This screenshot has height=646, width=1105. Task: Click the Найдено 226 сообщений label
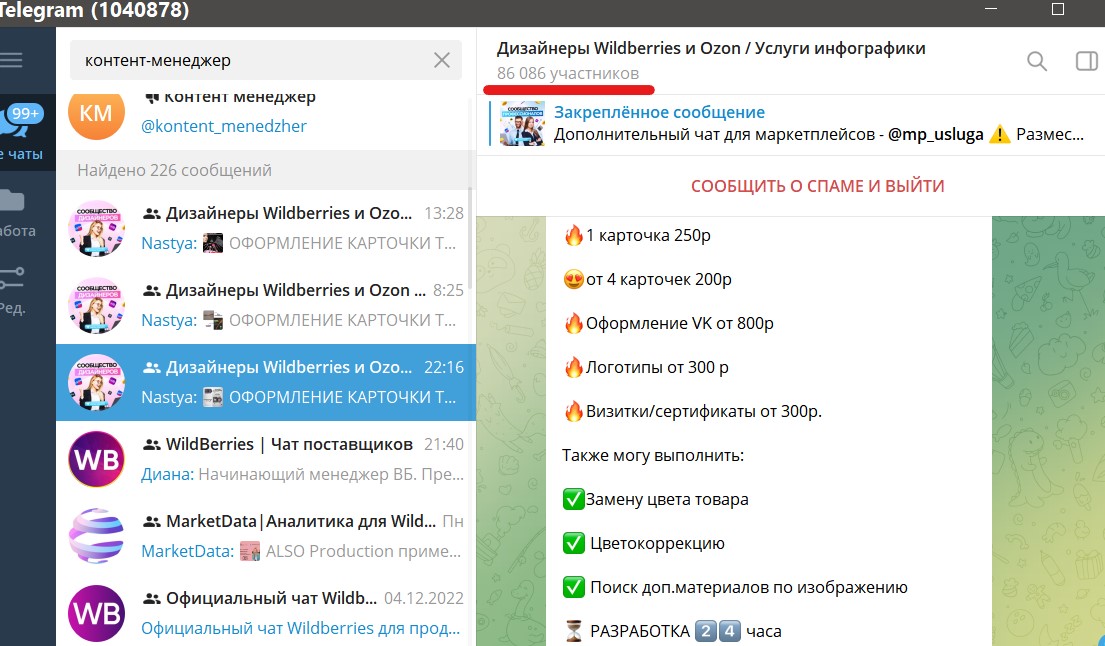(x=174, y=170)
